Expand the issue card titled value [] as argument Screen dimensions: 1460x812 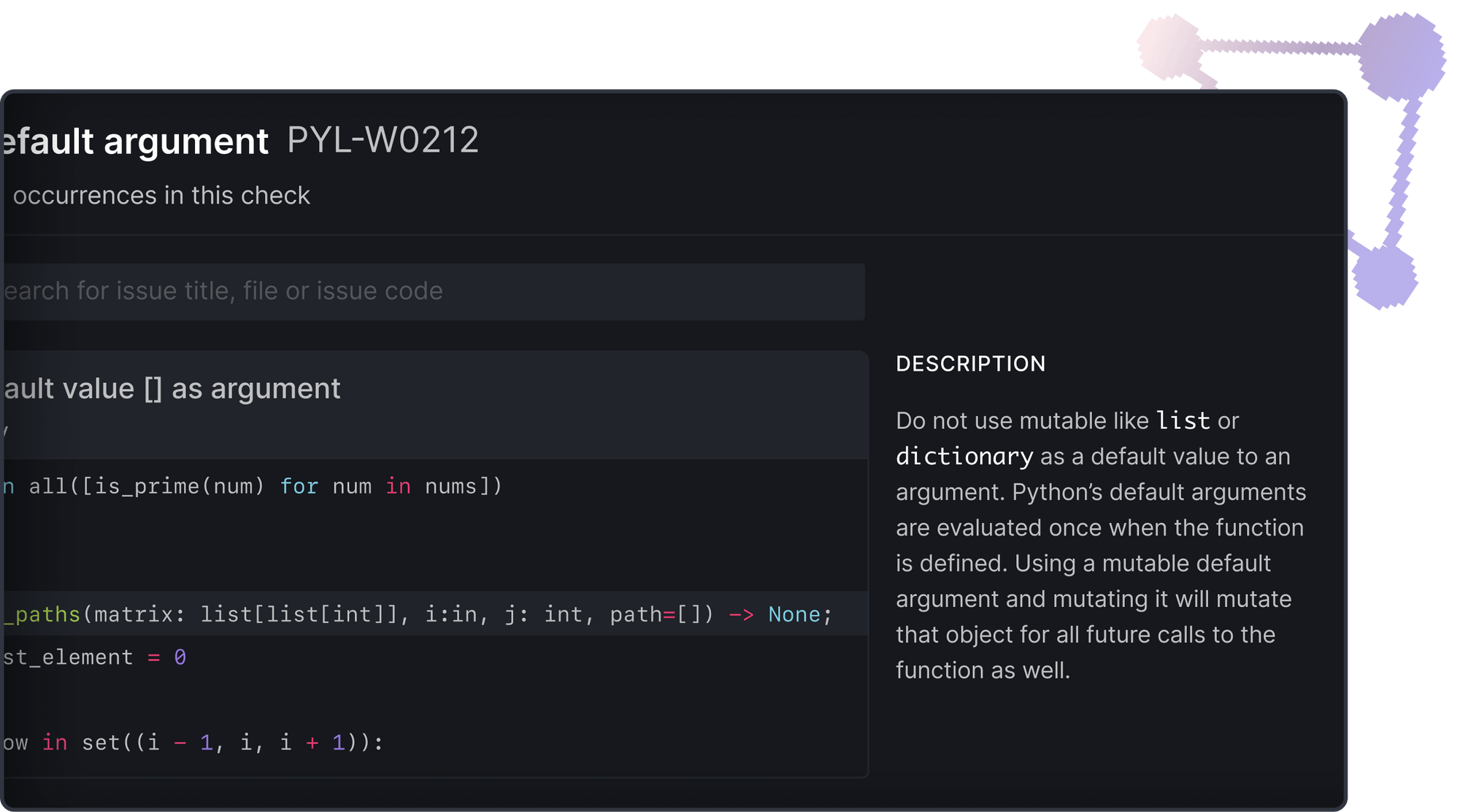pyautogui.click(x=172, y=388)
